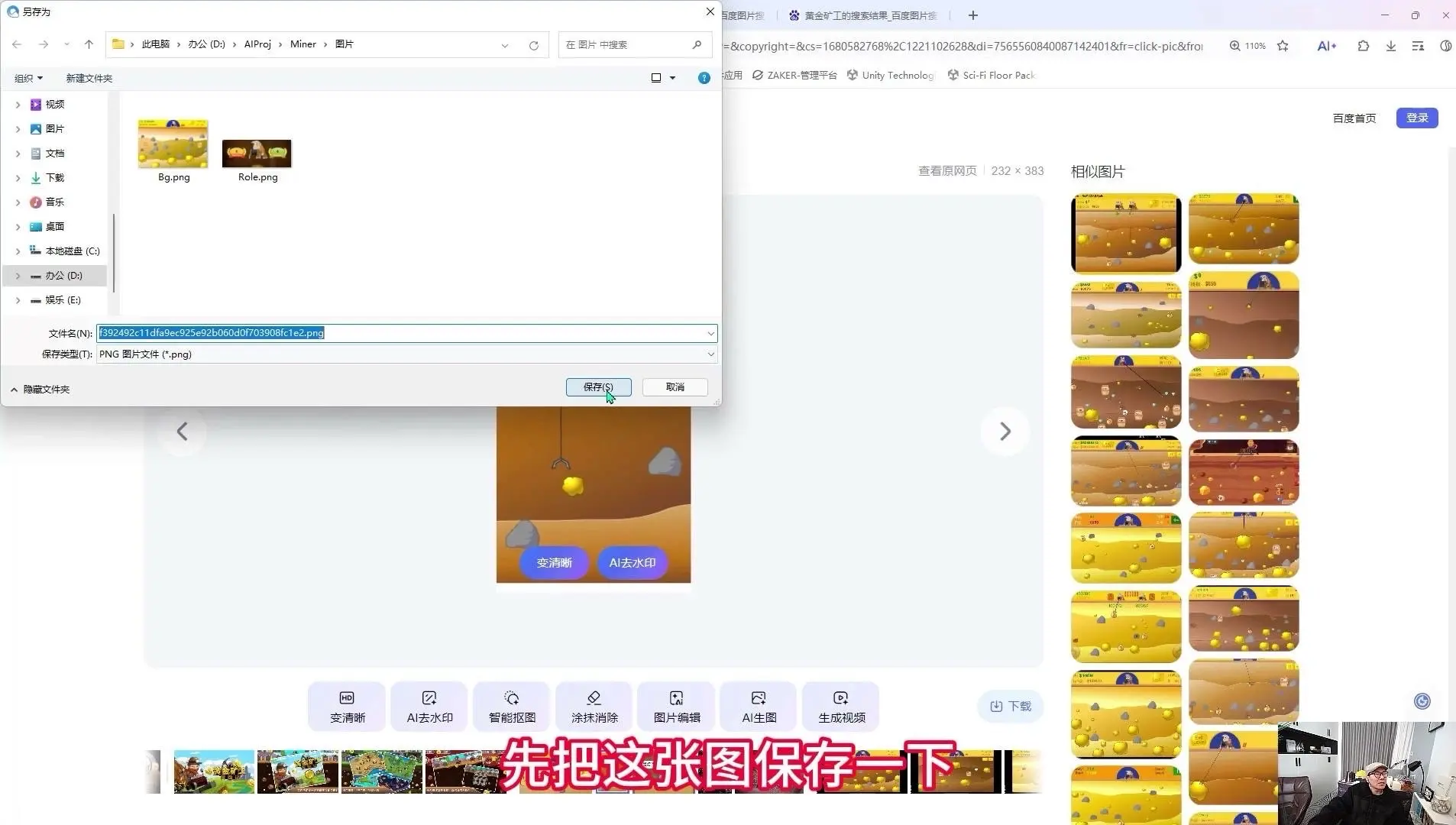Select the AI去水印 watermark removal tool
This screenshot has height=825, width=1456.
[x=429, y=707]
